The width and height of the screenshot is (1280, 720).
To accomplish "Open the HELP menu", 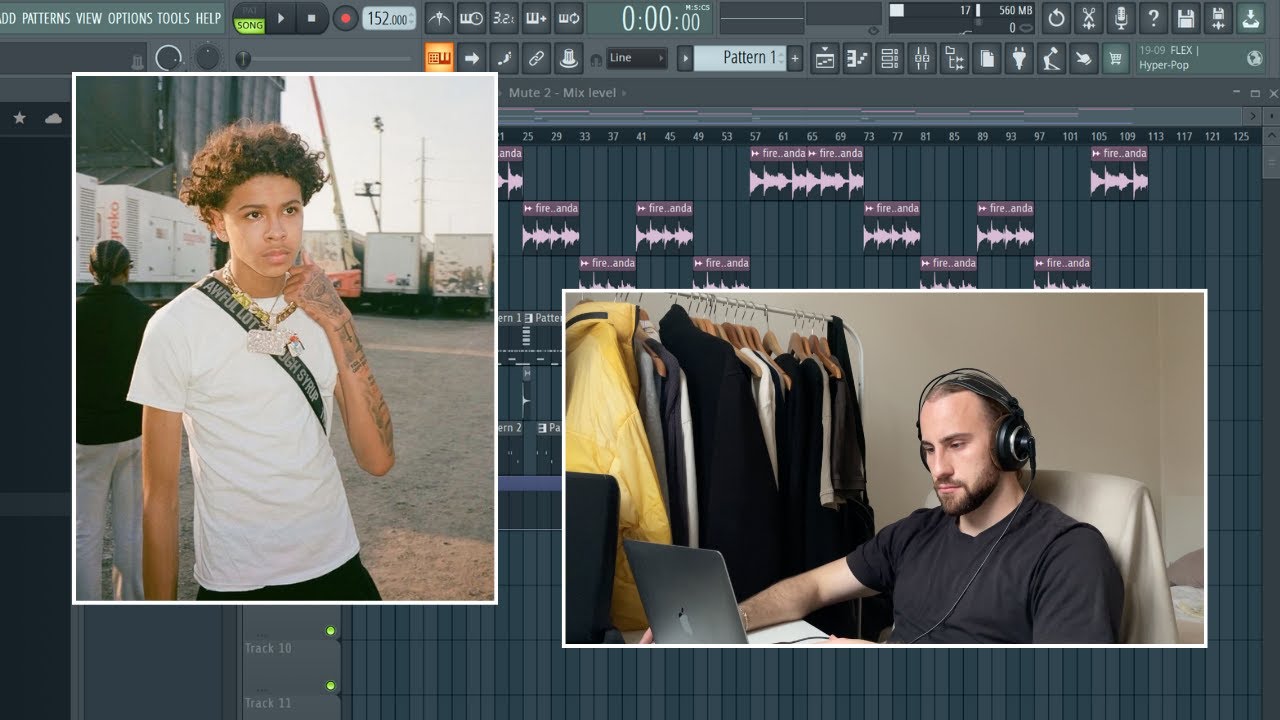I will (x=208, y=18).
